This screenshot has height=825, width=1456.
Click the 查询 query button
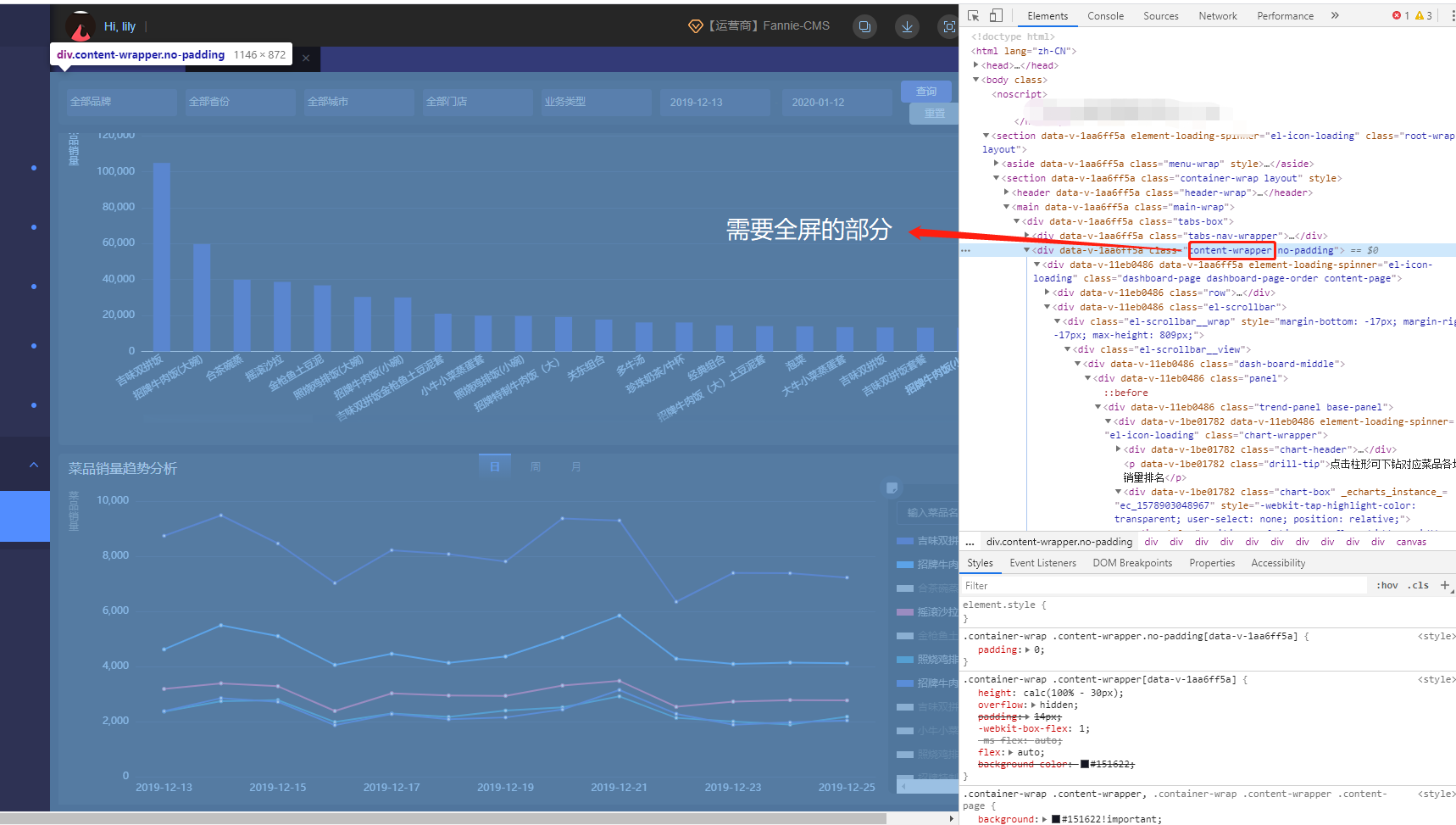pyautogui.click(x=926, y=92)
